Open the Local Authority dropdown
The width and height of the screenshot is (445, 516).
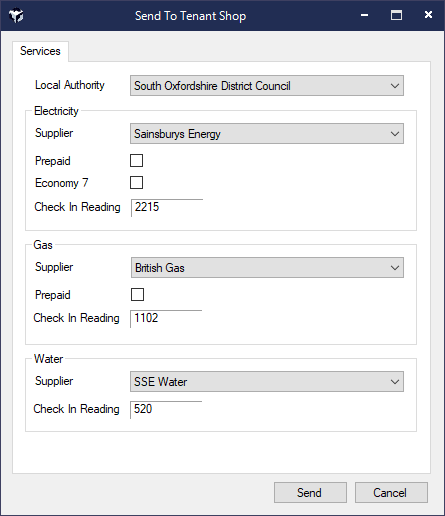(267, 86)
